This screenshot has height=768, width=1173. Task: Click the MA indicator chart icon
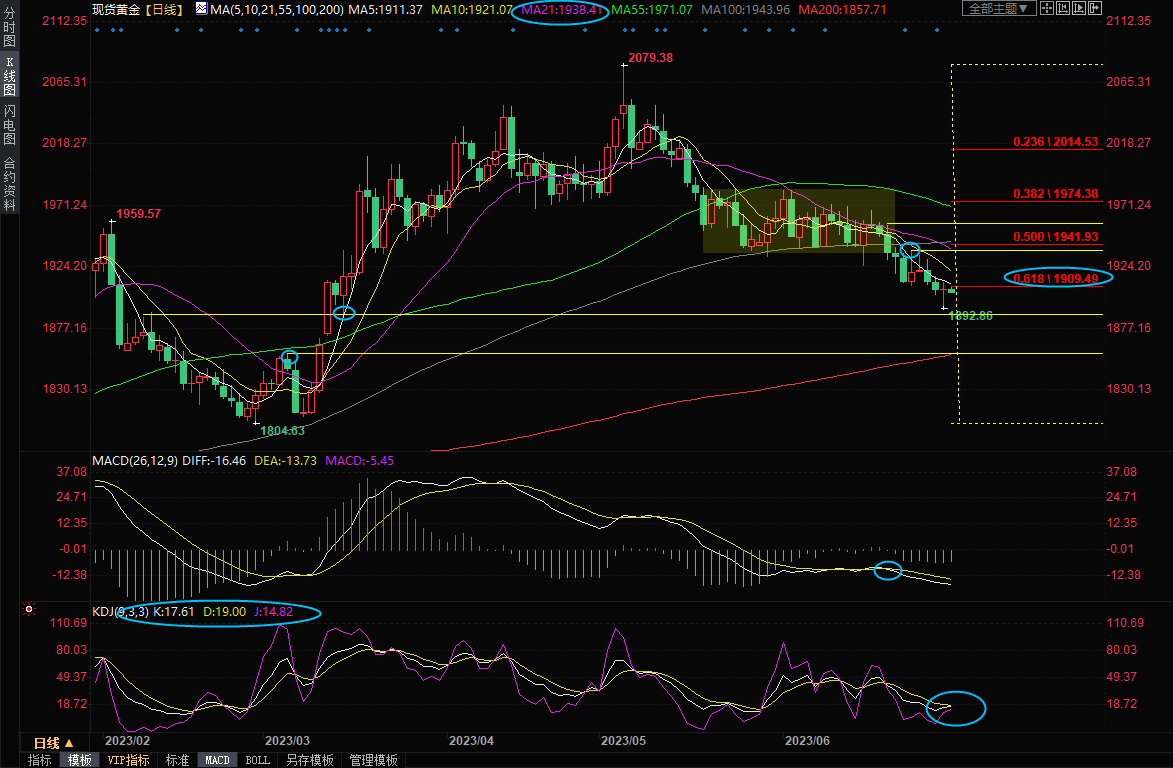(201, 9)
